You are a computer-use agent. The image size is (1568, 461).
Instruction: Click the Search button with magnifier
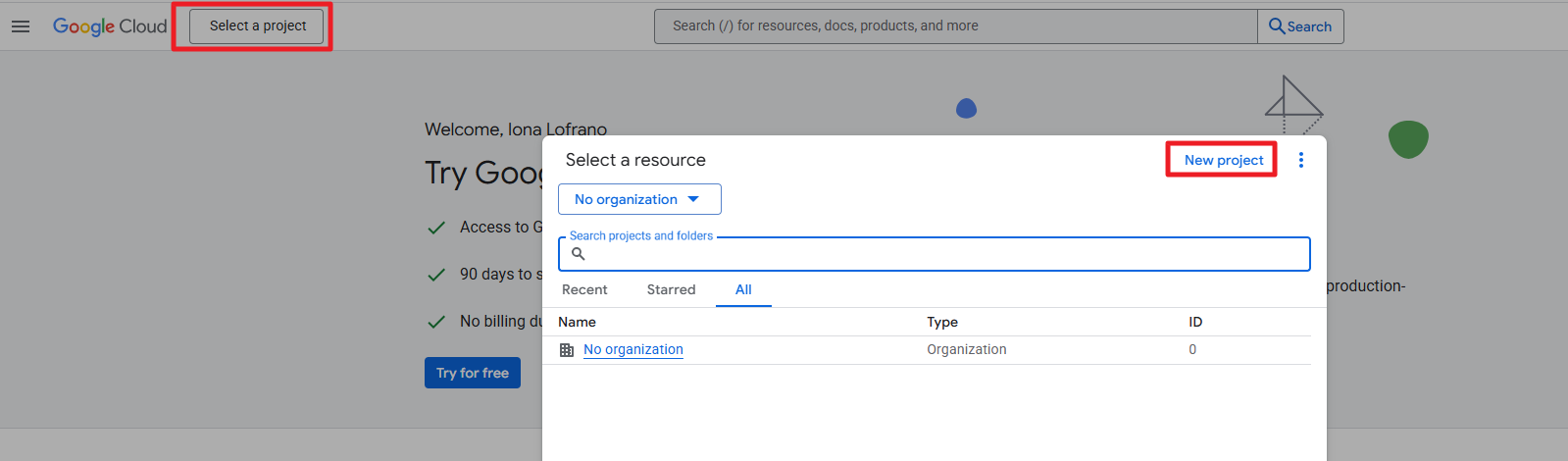click(1300, 26)
